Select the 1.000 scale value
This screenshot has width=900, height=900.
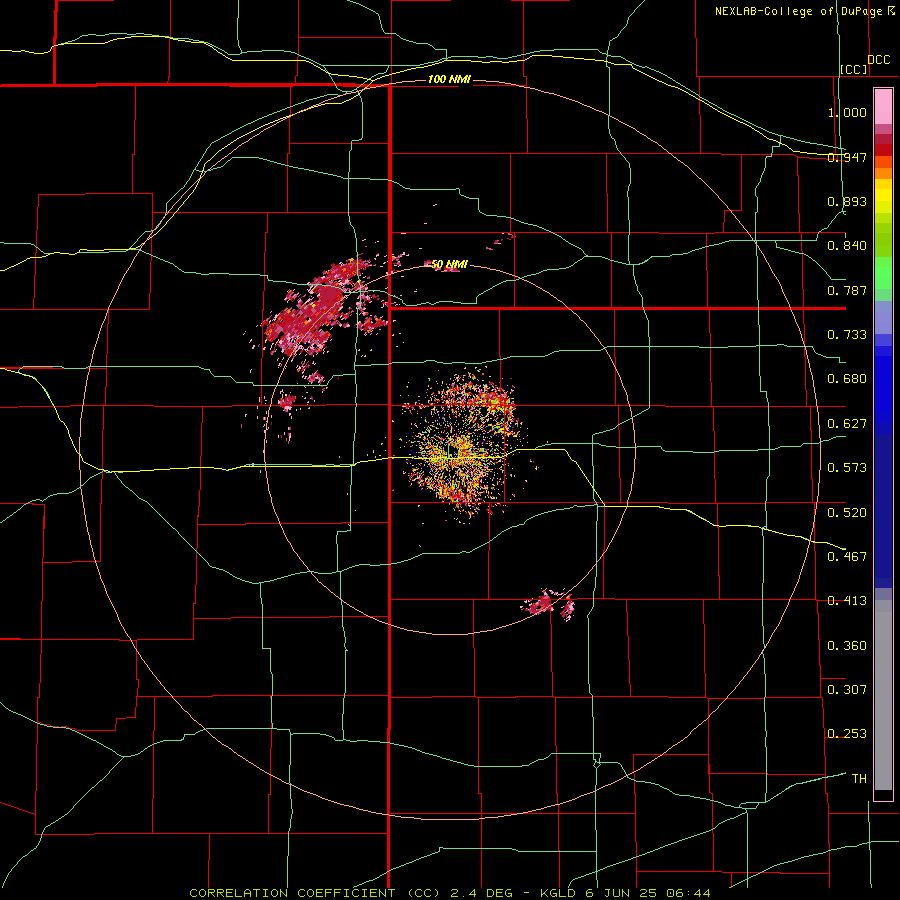coord(847,112)
